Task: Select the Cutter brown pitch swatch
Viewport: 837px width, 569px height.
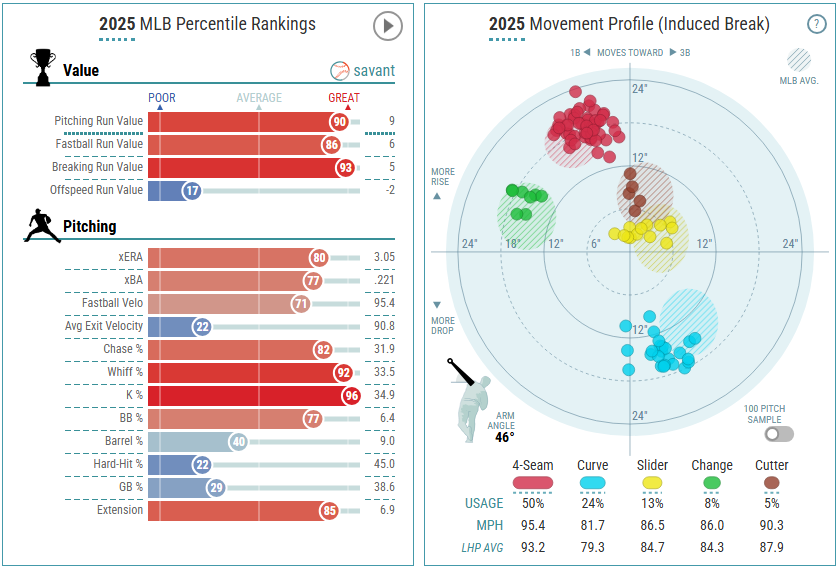Action: point(771,483)
